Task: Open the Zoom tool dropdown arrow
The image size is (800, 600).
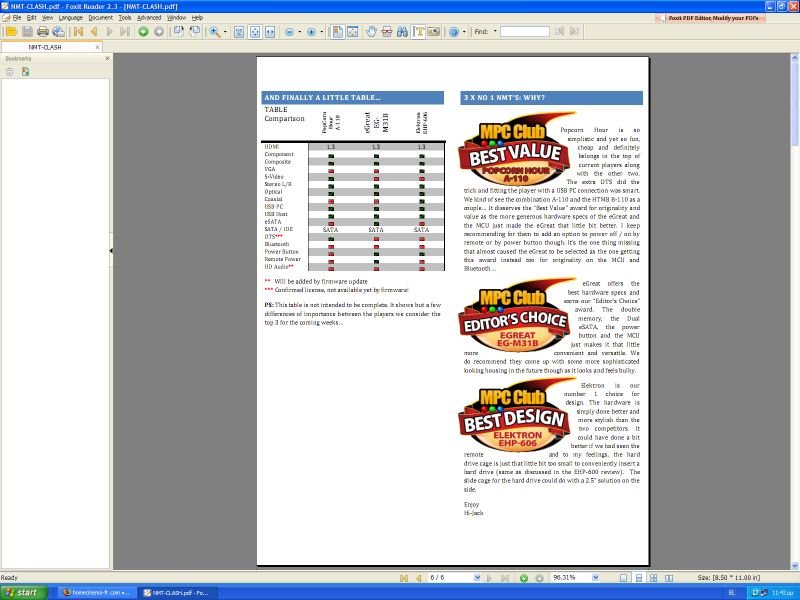Action: pyautogui.click(x=225, y=32)
